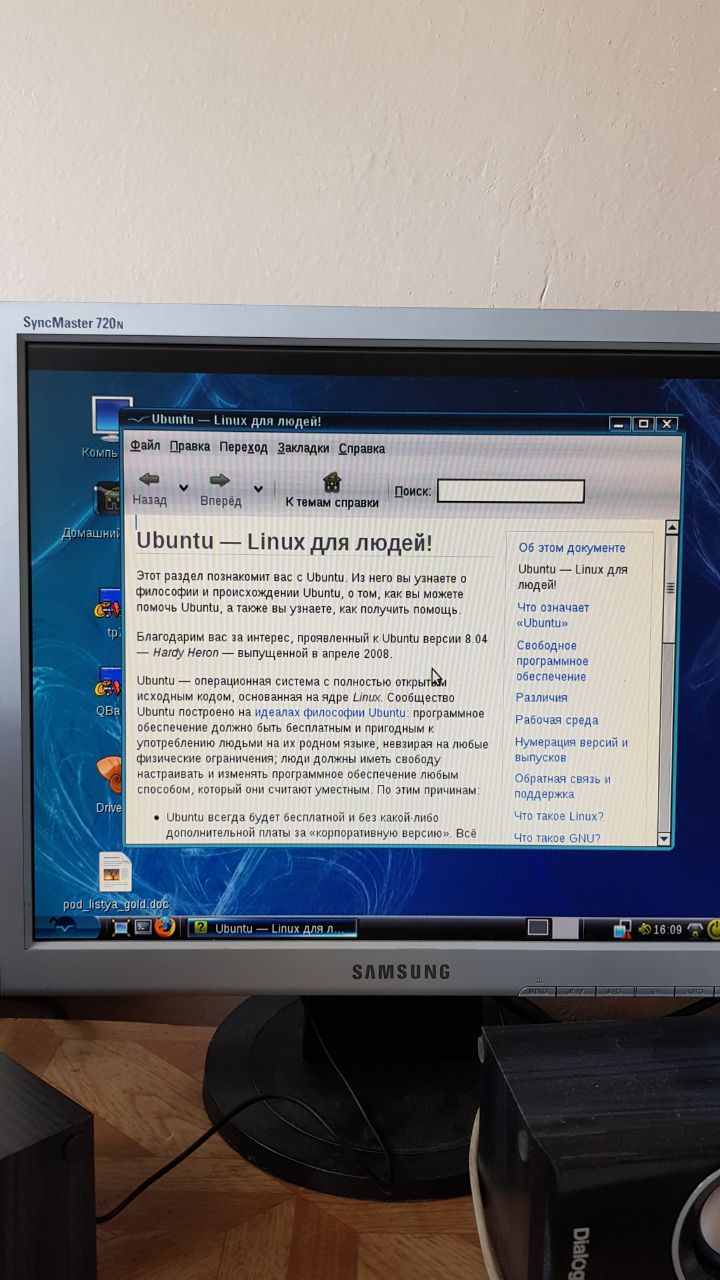The image size is (720, 1280).
Task: Follow the идеалах философии Ubuntu link
Action: pyautogui.click(x=331, y=713)
